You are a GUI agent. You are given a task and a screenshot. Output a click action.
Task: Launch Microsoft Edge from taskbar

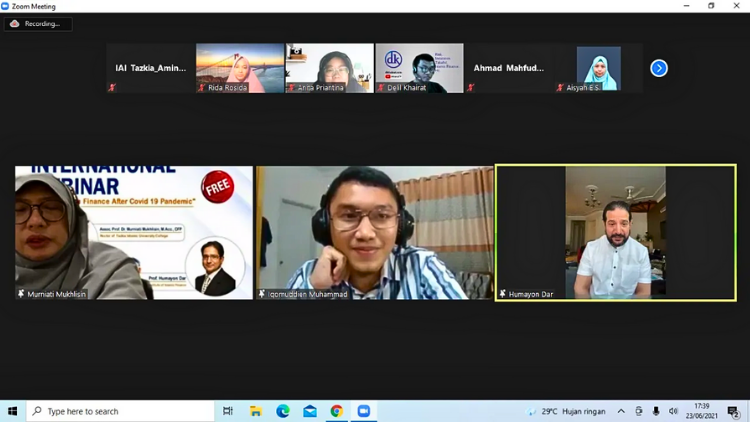283,411
